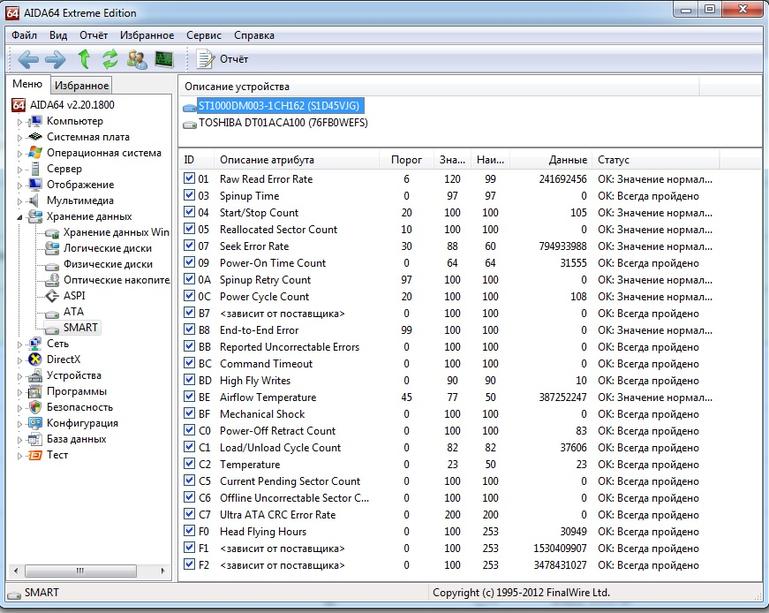Click the Безопасность shield icon

pyautogui.click(x=35, y=407)
